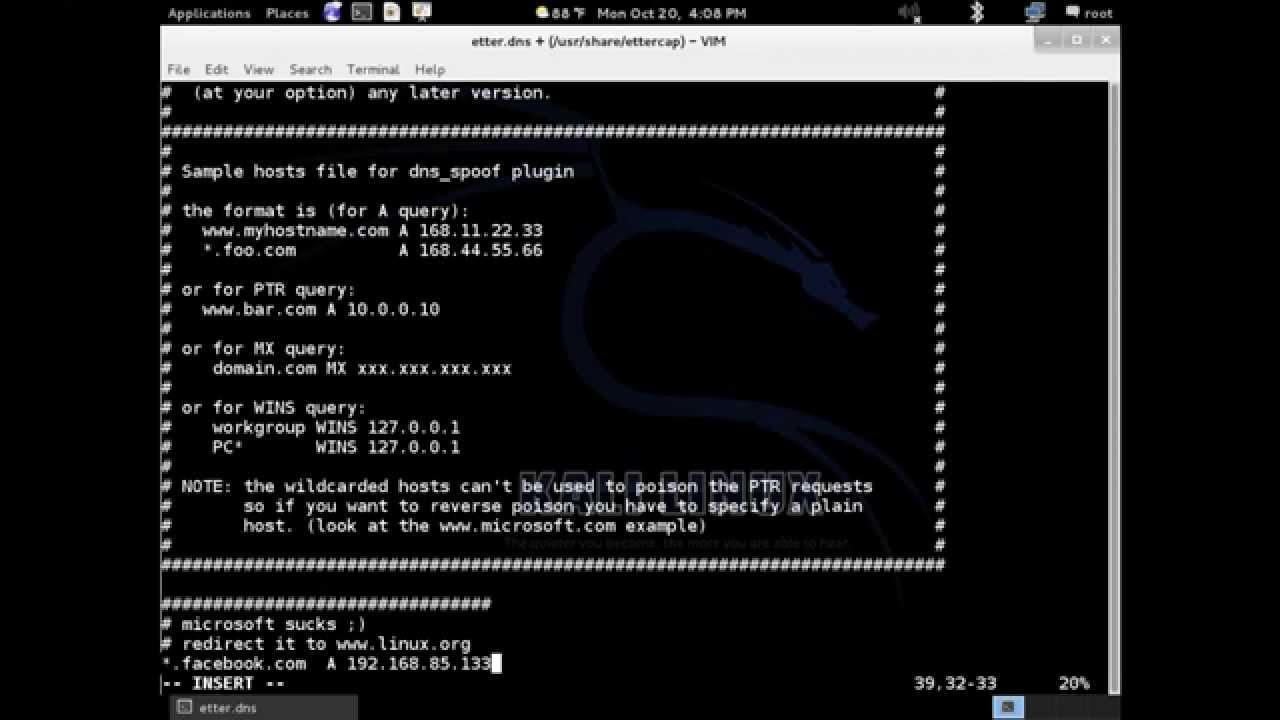Open the Search menu of the terminal
Image resolution: width=1280 pixels, height=720 pixels.
(310, 69)
